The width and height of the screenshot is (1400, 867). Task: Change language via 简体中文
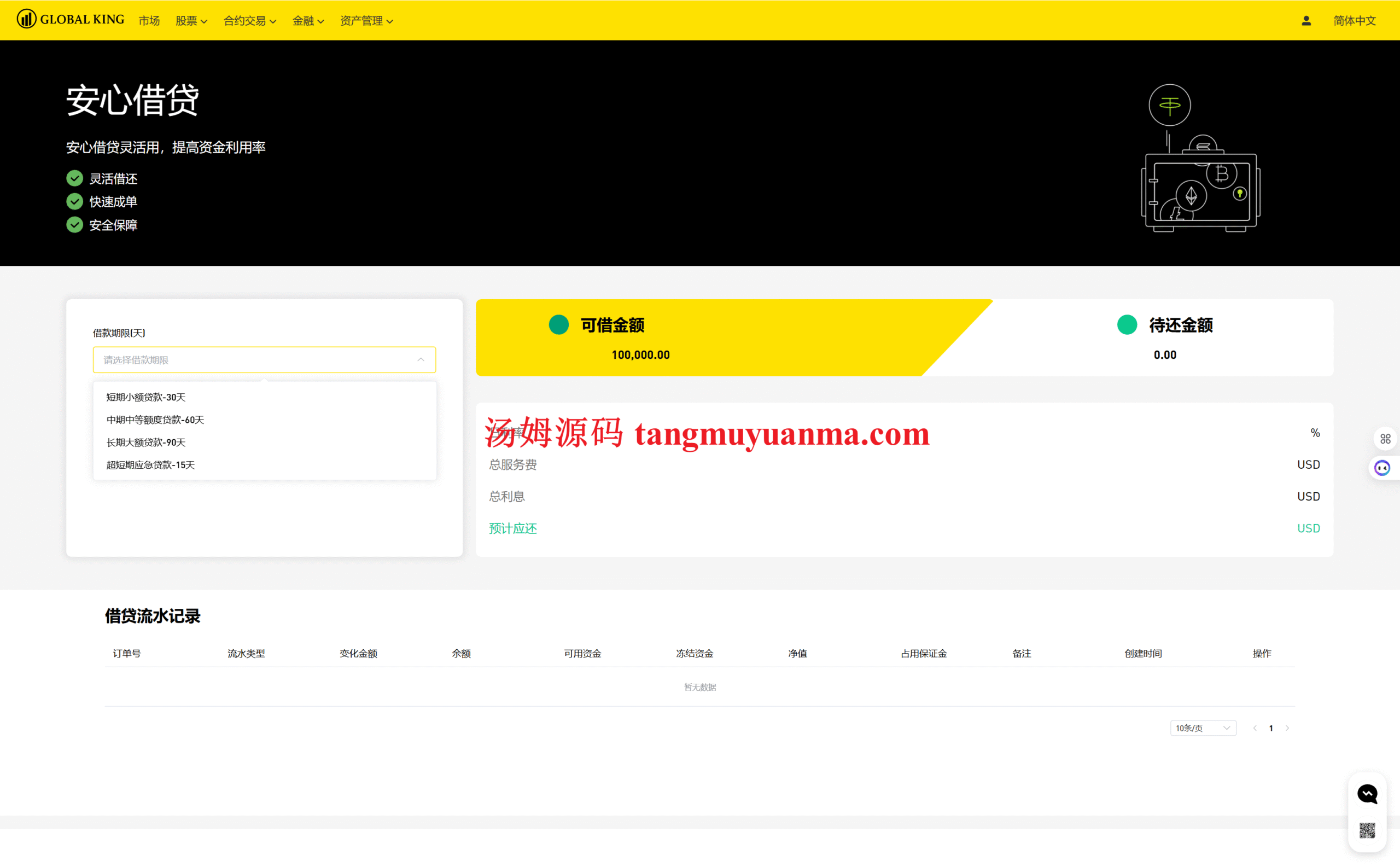click(x=1354, y=21)
